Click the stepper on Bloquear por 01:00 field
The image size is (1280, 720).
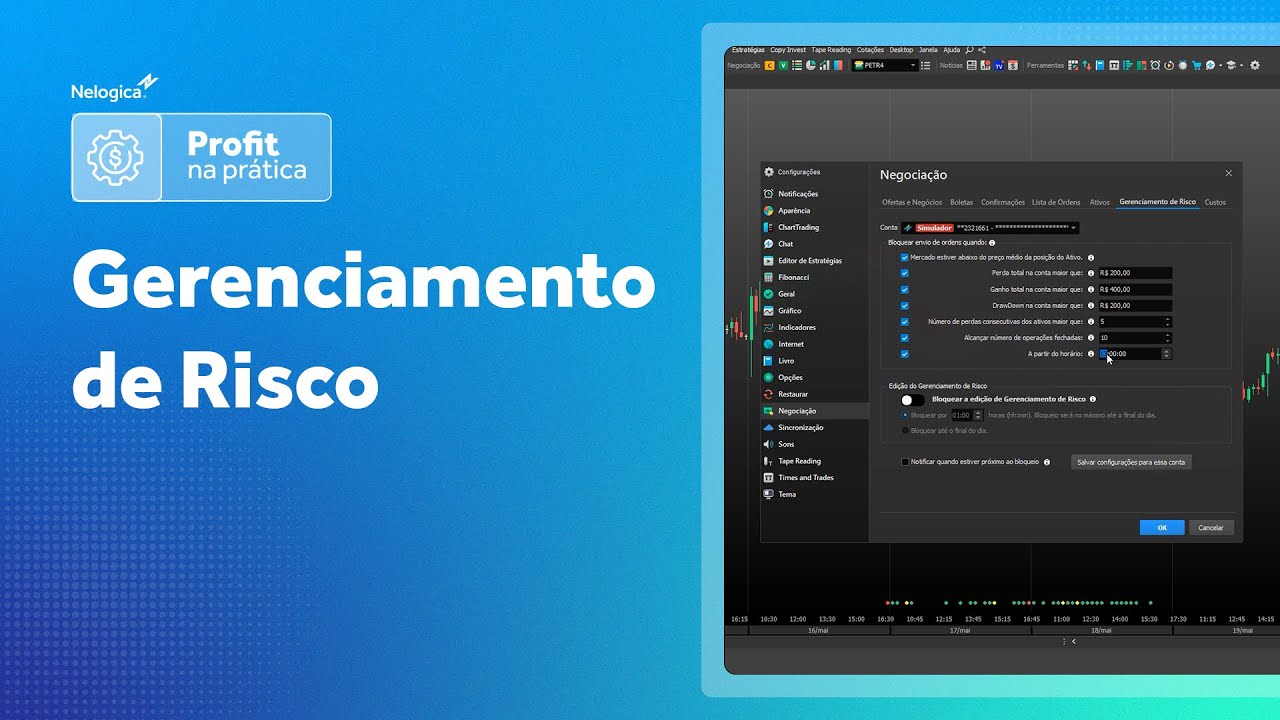click(978, 414)
